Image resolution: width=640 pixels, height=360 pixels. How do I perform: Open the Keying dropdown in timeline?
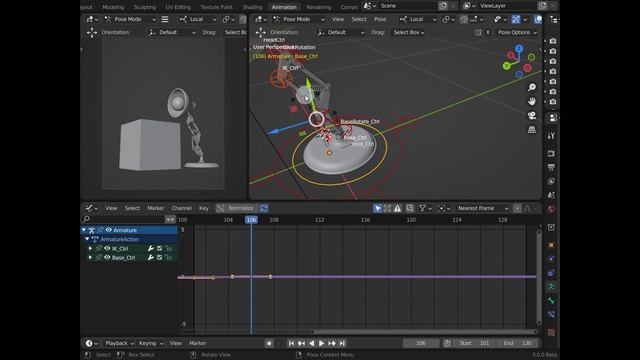[x=151, y=343]
